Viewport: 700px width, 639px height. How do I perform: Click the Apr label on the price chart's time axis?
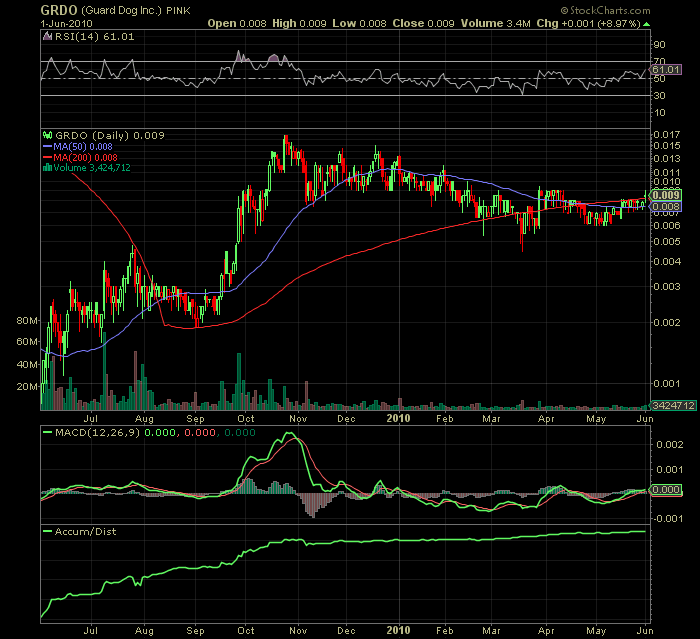coord(546,419)
